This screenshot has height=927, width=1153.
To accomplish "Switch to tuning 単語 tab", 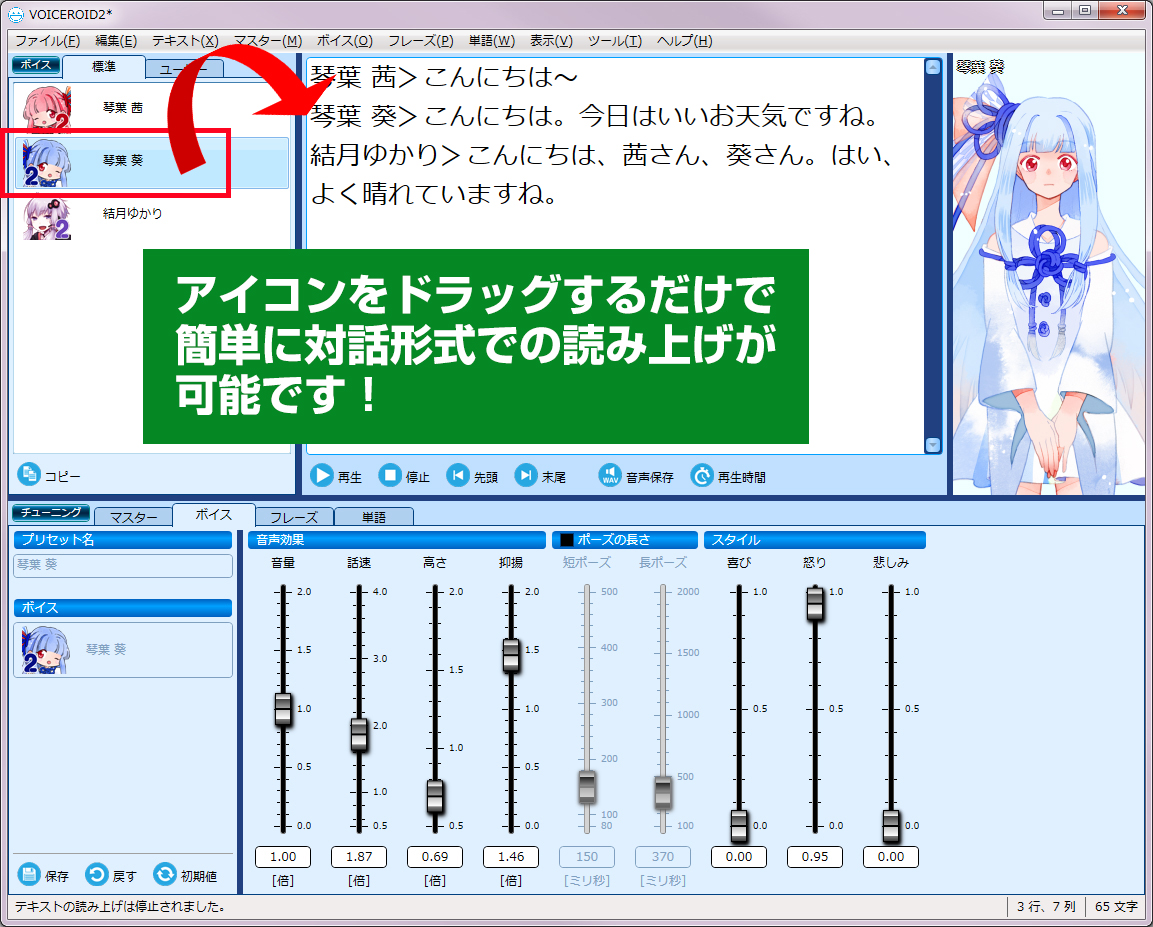I will 374,517.
